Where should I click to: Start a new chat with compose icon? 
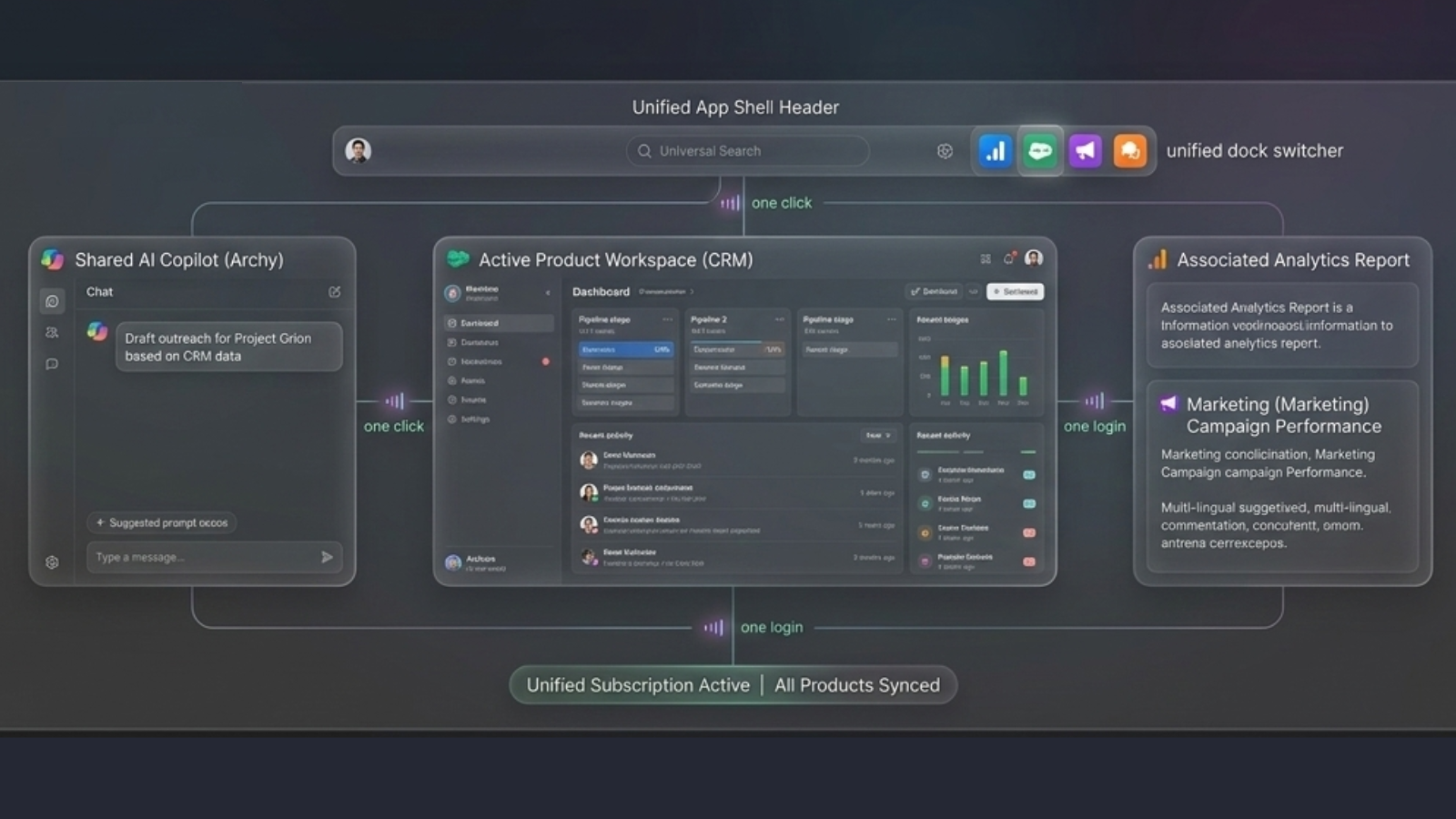point(334,292)
